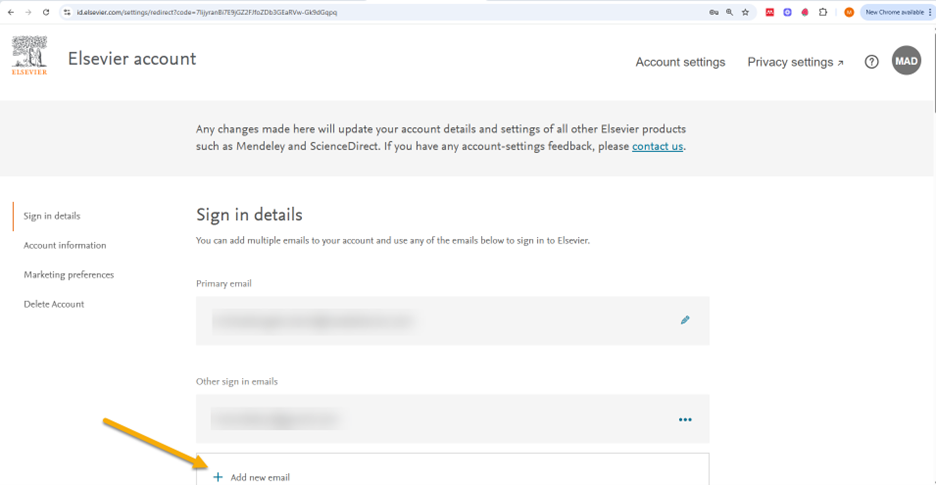Open Account settings in the header

[680, 62]
